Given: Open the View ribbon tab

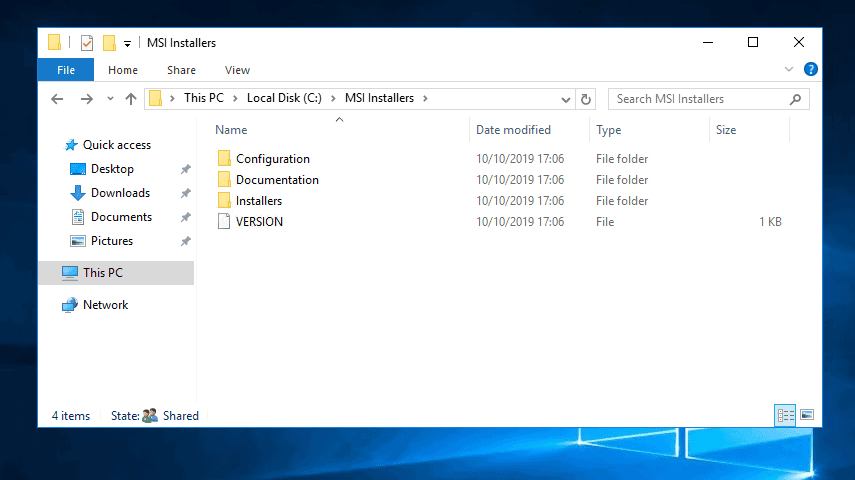Looking at the screenshot, I should point(237,70).
